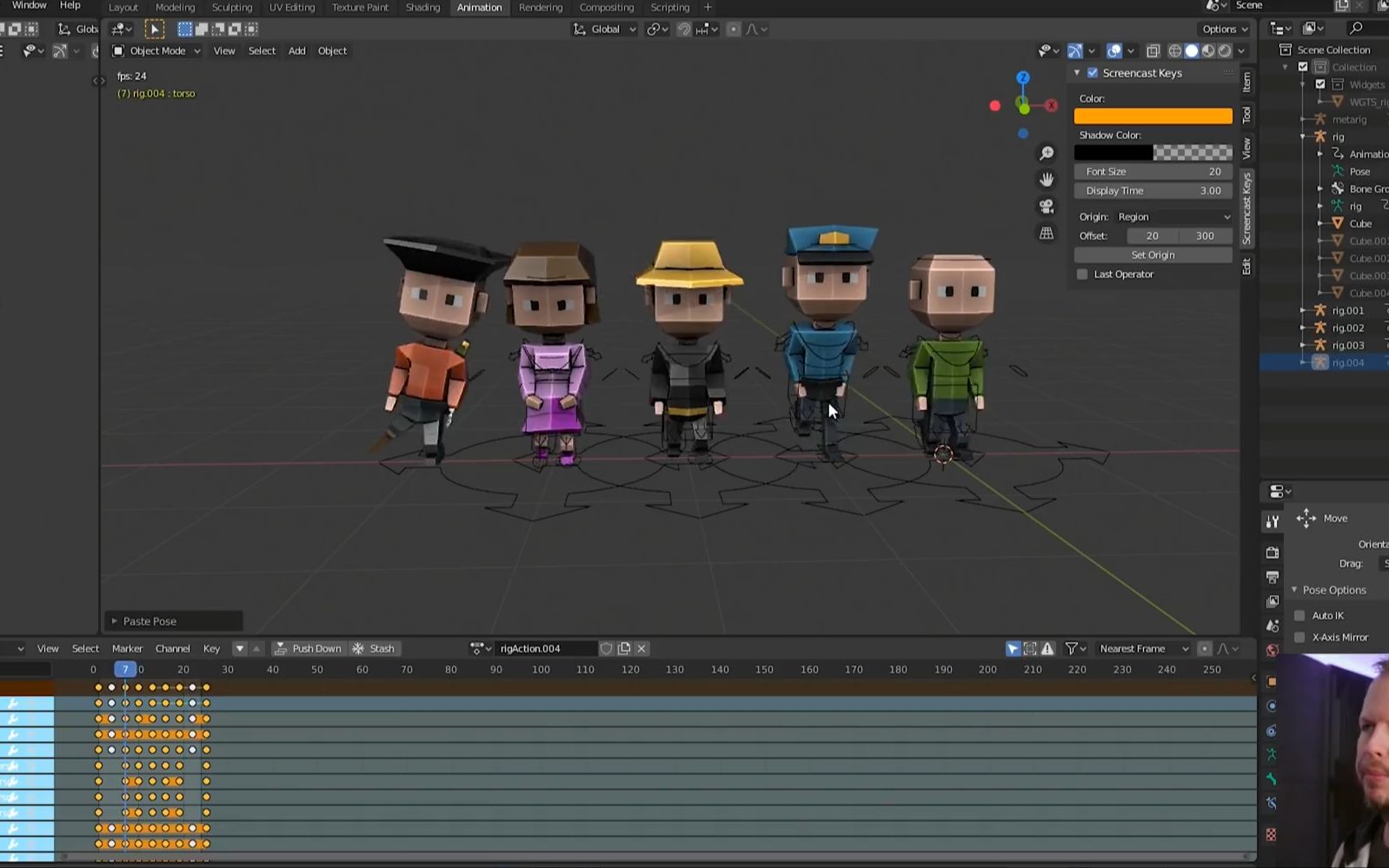The height and width of the screenshot is (868, 1389).
Task: Click the Font Size field
Action: 1153,172
